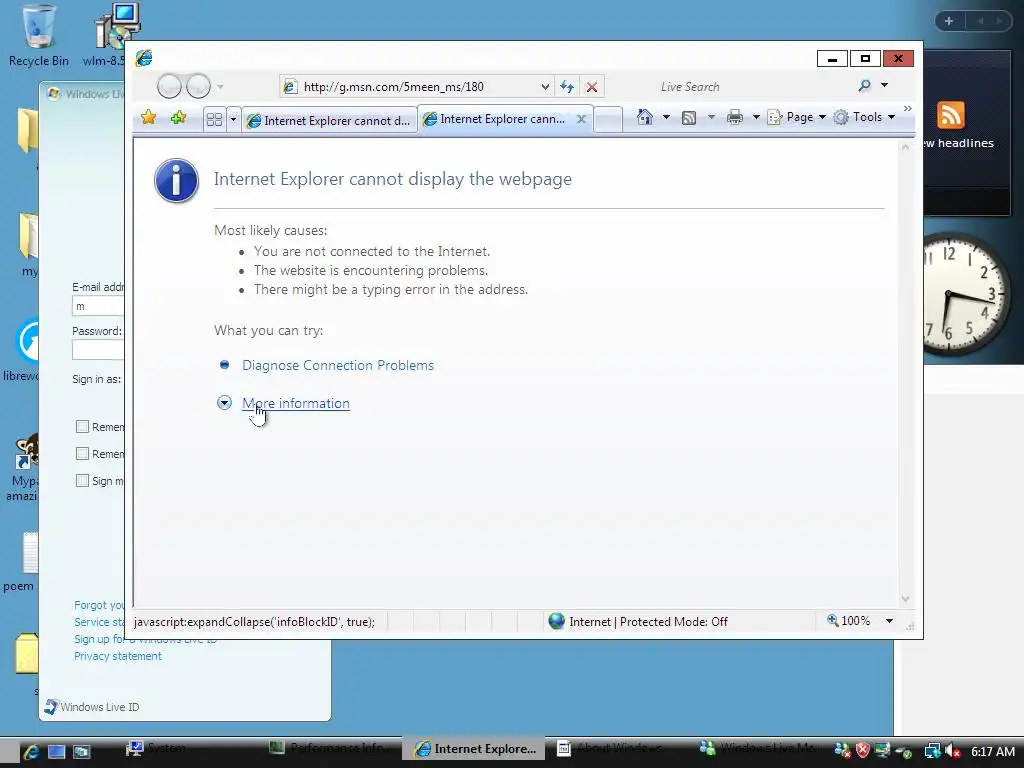Screen dimensions: 1024x768
Task: Click the browser Forward button
Action: tap(198, 86)
